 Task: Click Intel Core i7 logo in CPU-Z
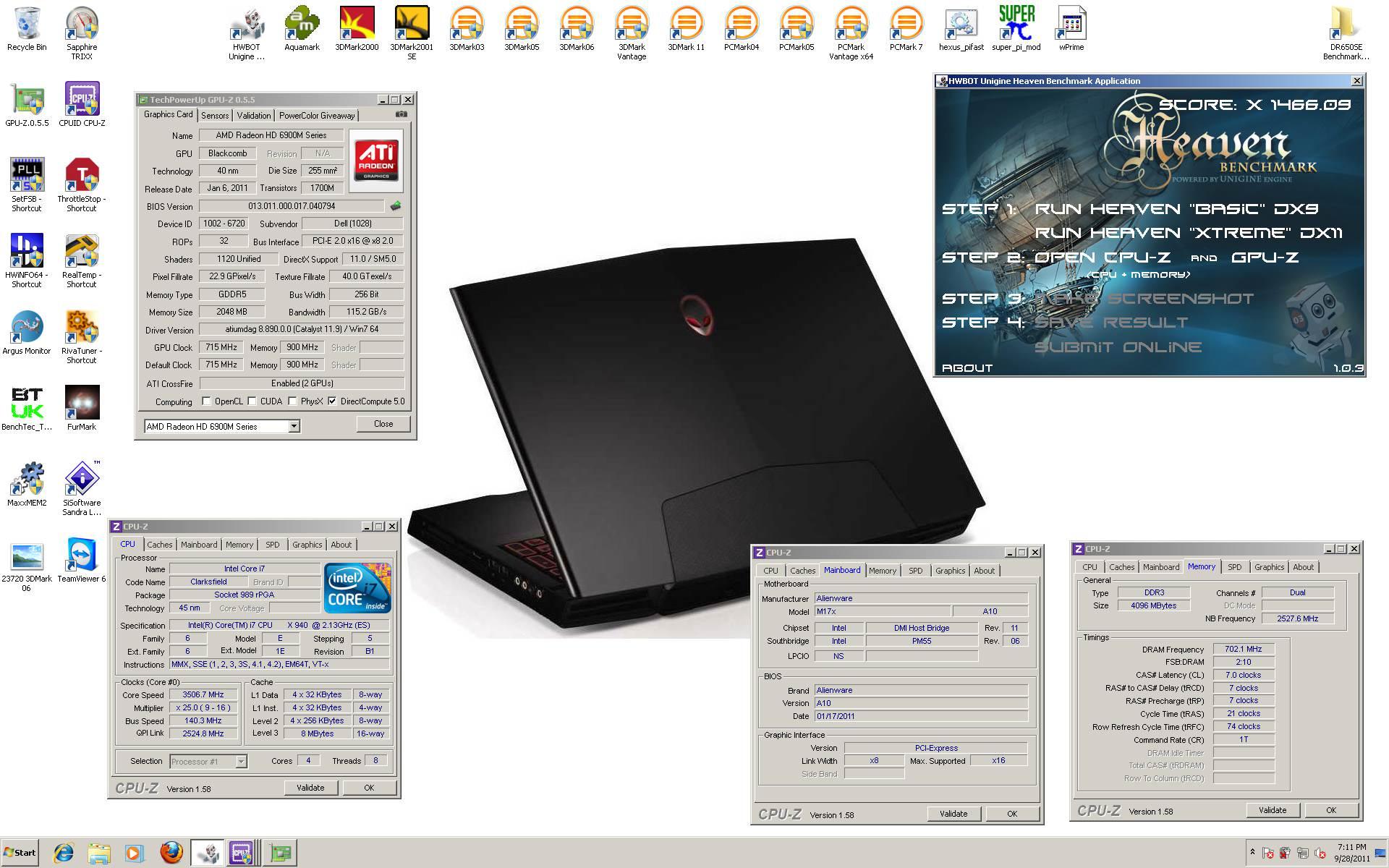point(357,587)
